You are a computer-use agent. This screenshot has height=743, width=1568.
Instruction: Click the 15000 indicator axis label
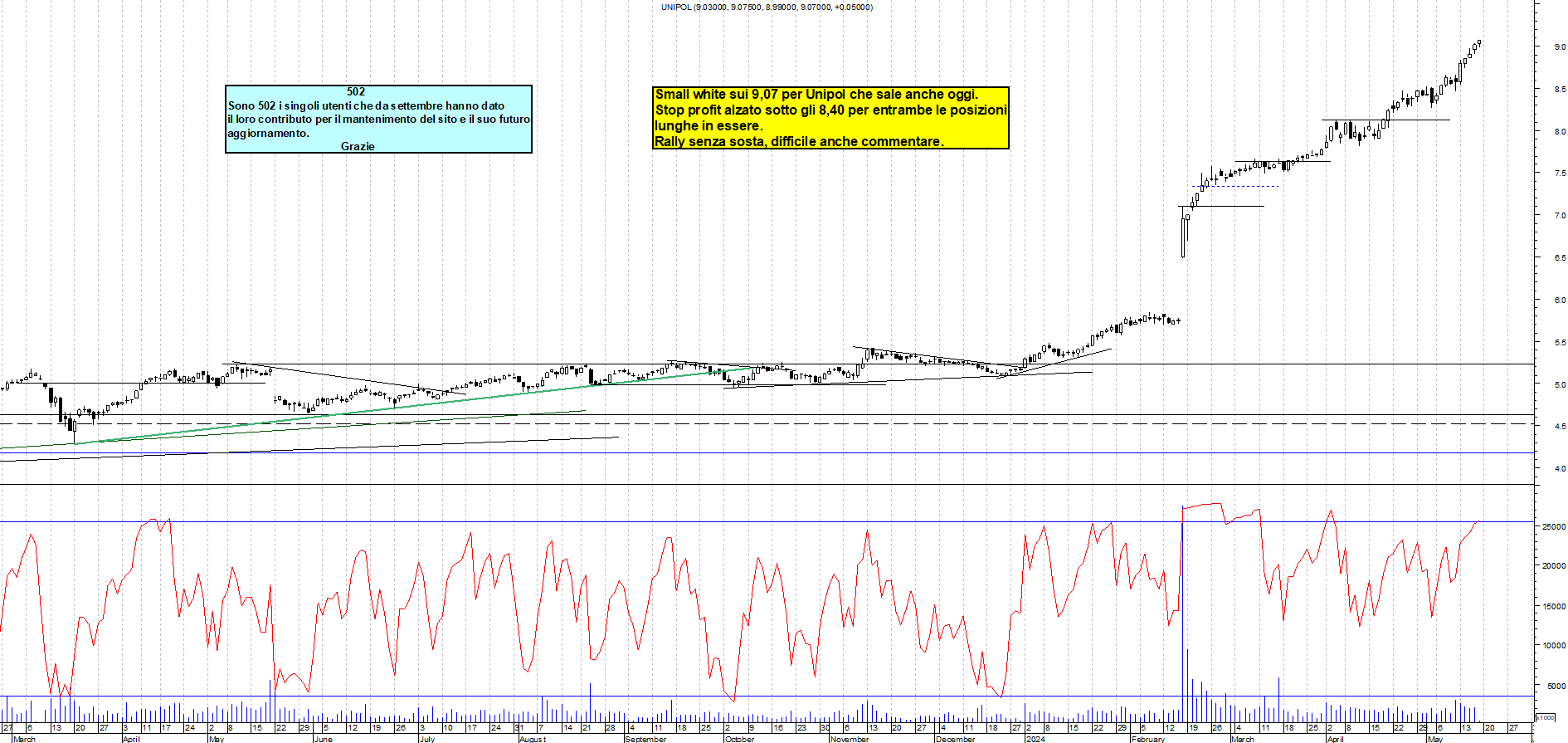click(1554, 607)
